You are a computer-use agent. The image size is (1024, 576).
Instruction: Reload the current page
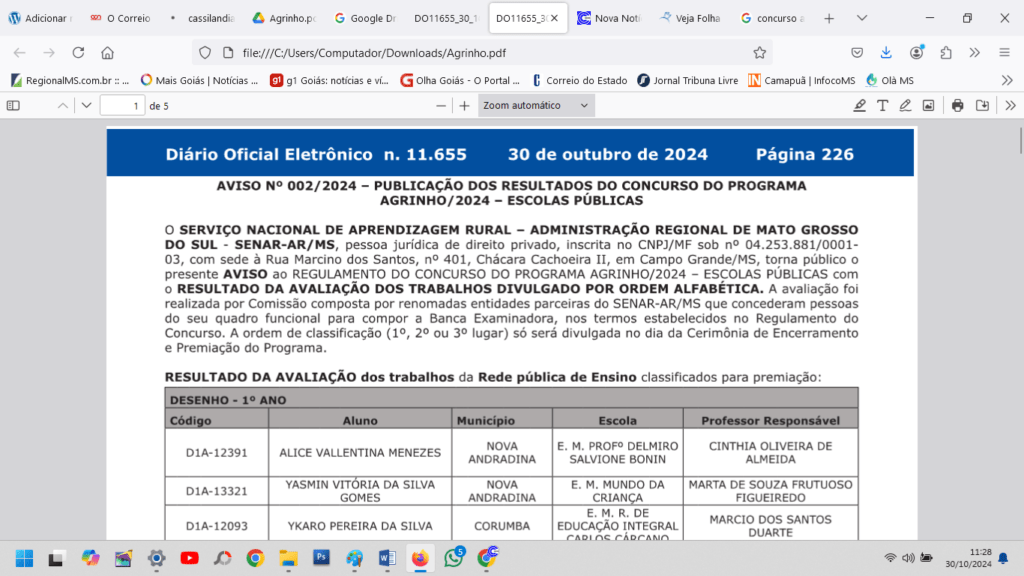78,53
